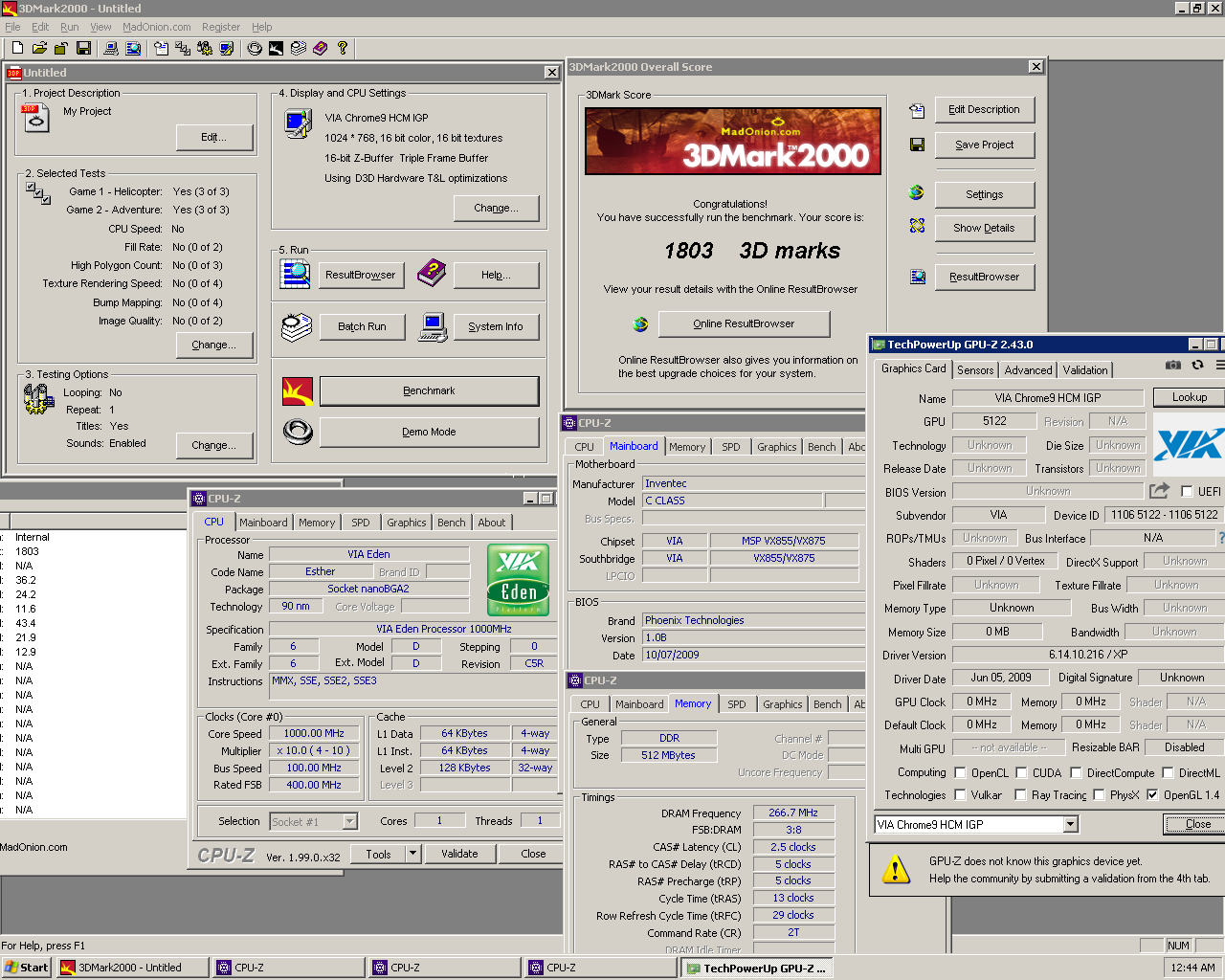Image resolution: width=1225 pixels, height=980 pixels.
Task: Click the VIA logo in GPU-Z
Action: (x=1189, y=444)
